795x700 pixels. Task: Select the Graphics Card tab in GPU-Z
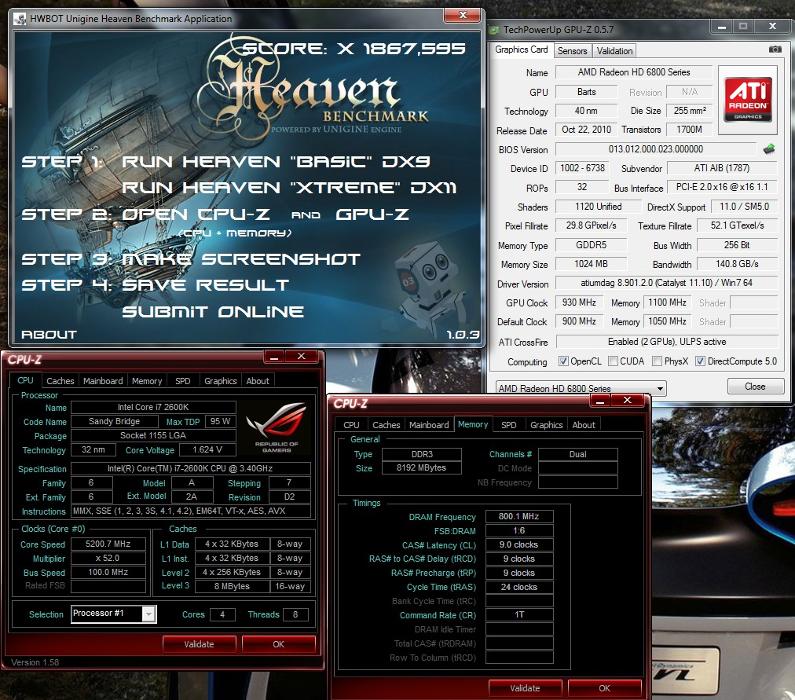click(521, 50)
